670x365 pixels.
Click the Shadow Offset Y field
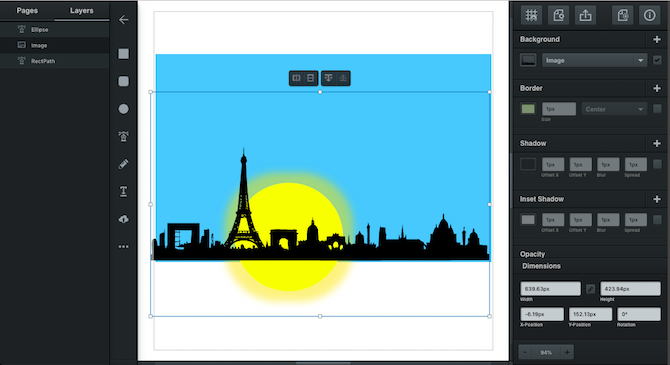click(x=580, y=164)
